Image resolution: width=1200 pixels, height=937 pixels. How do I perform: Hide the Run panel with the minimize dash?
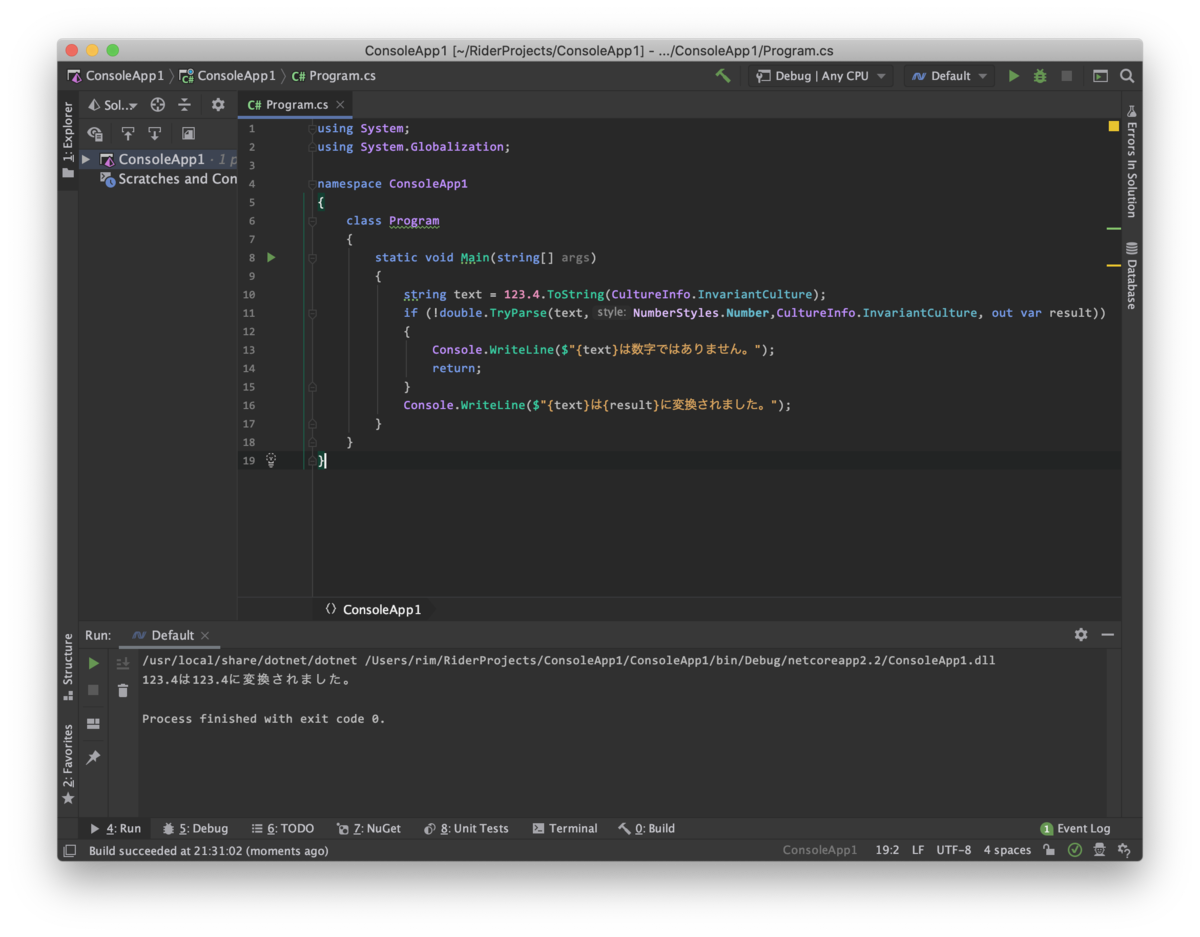[x=1108, y=635]
